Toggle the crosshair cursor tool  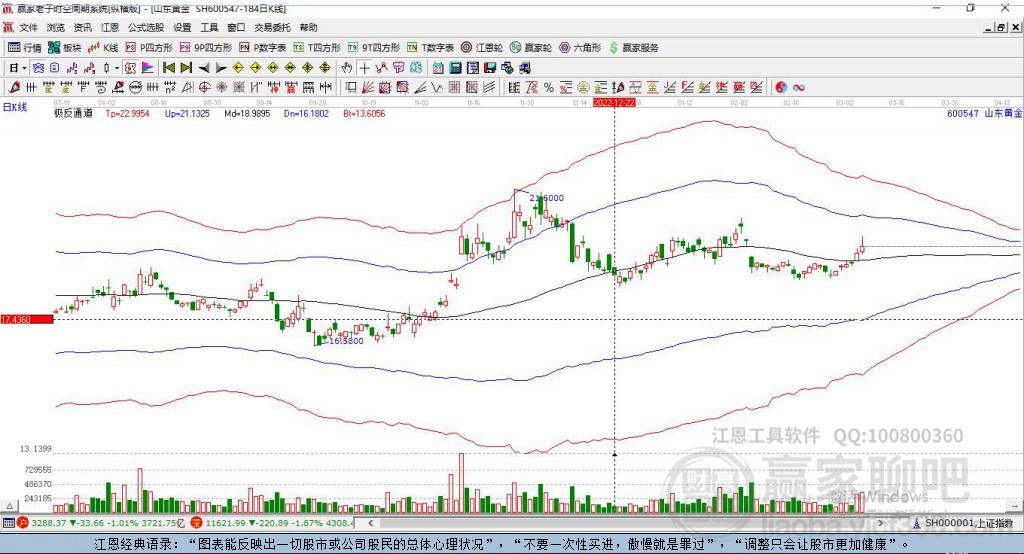coord(364,68)
